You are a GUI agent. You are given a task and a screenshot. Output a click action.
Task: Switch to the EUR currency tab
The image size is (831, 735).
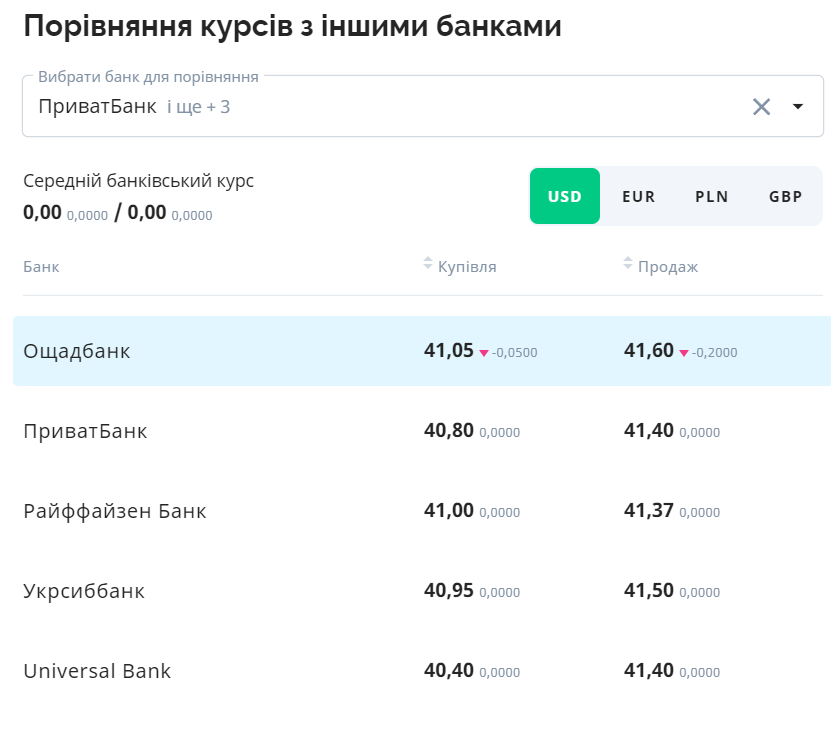638,196
